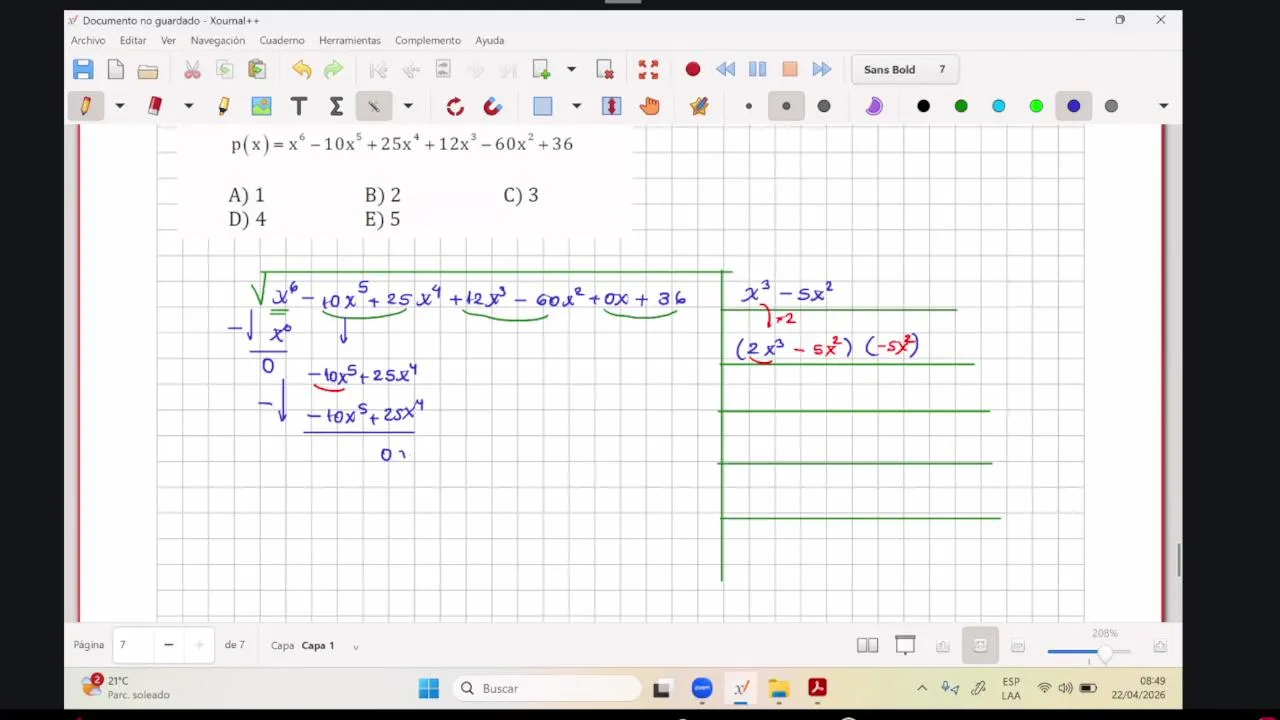Select the Text tool
Viewport: 1280px width, 720px height.
click(298, 106)
